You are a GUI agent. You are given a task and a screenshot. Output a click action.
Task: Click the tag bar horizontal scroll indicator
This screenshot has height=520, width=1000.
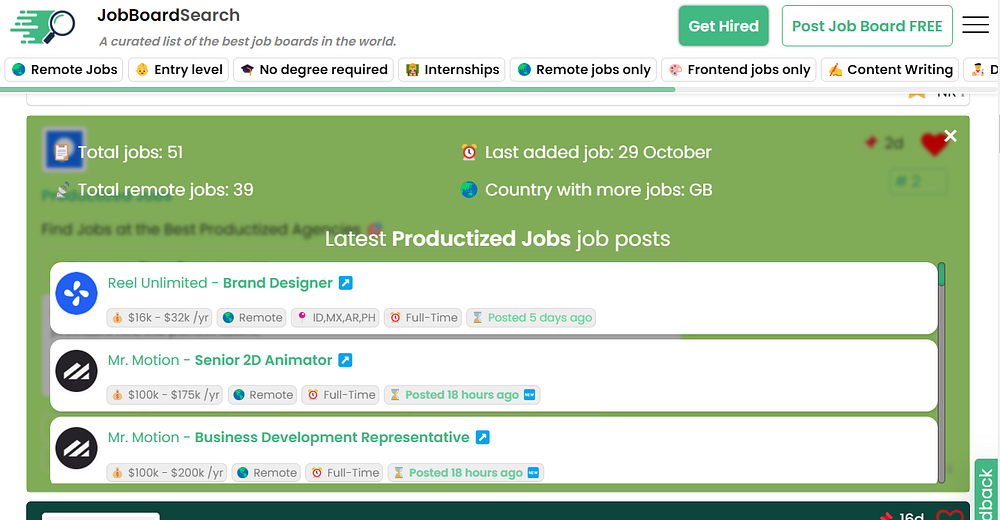[x=338, y=89]
